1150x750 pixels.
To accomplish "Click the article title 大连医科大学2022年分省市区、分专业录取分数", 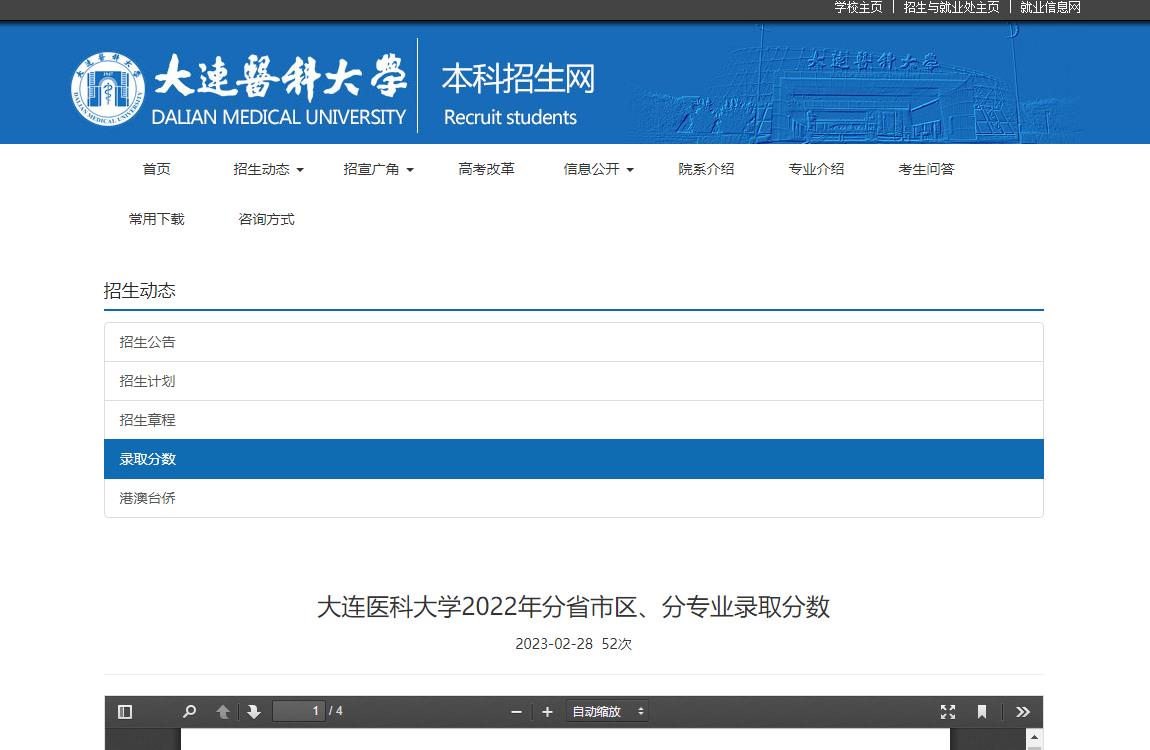I will 574,607.
